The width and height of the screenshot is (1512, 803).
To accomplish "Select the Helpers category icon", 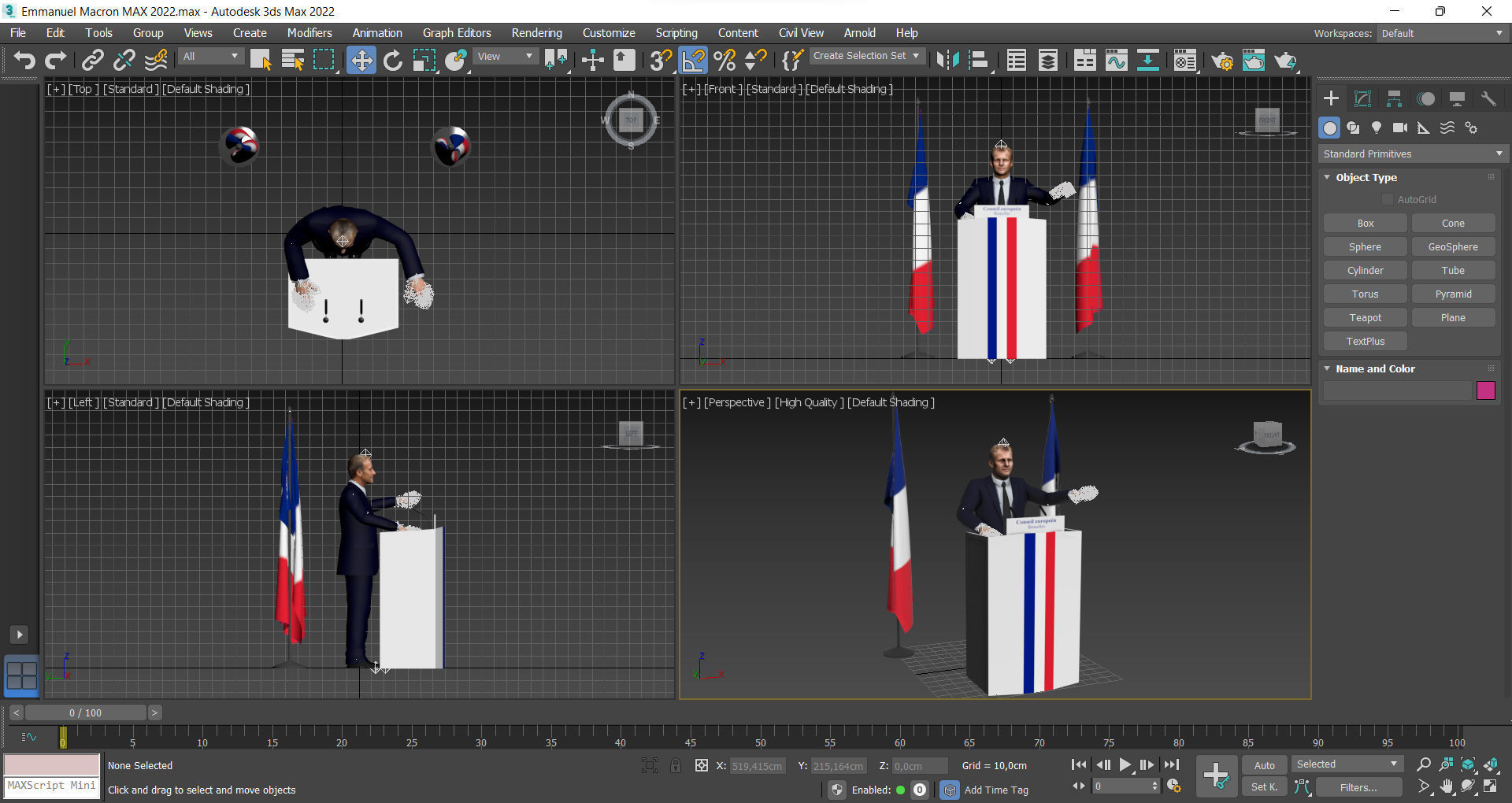I will [x=1424, y=128].
